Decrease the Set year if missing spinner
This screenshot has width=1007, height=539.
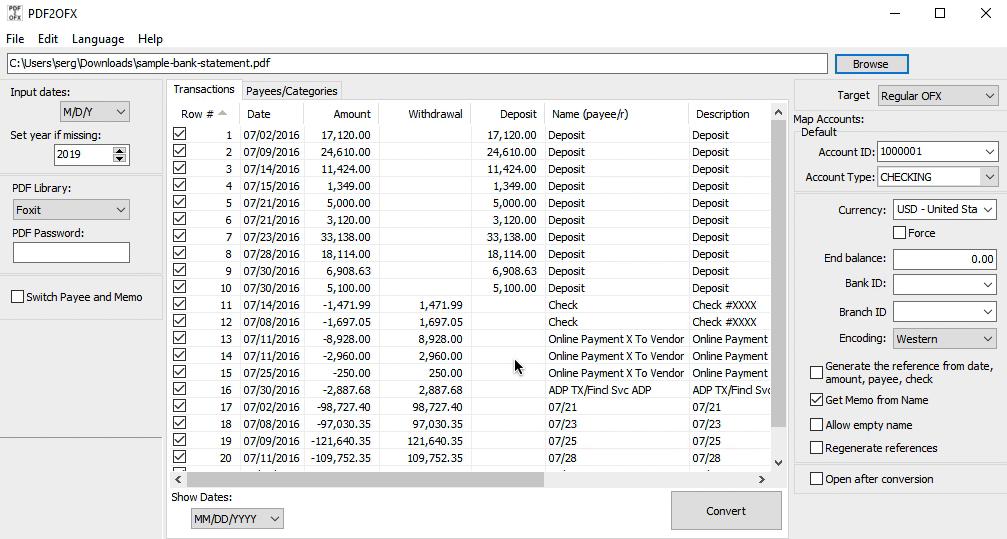coord(119,158)
